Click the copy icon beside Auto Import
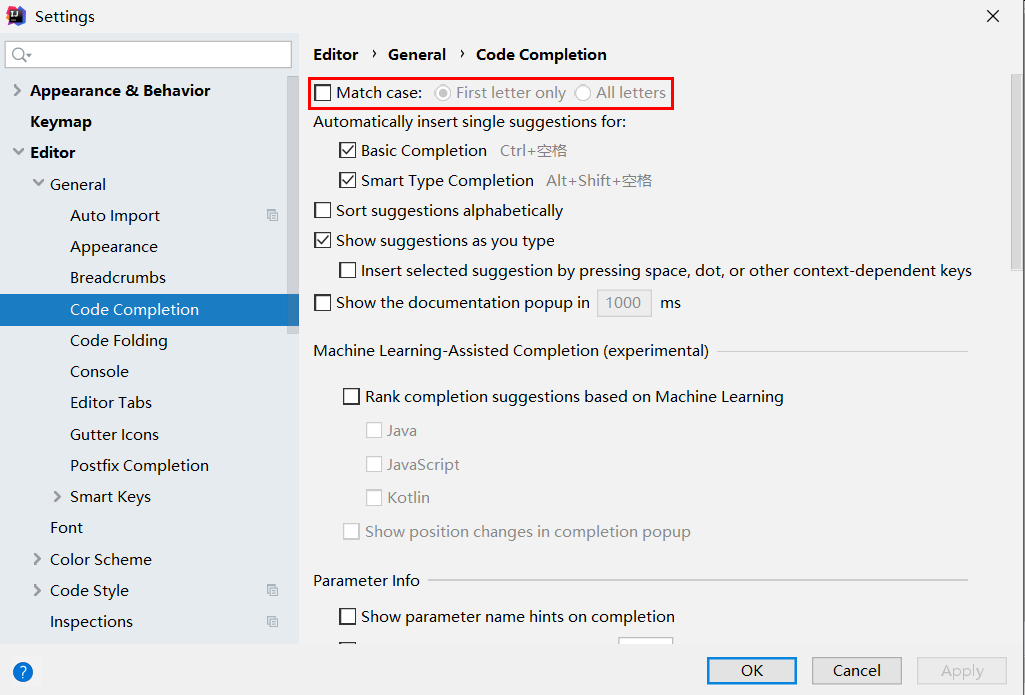1025x695 pixels. pyautogui.click(x=272, y=215)
